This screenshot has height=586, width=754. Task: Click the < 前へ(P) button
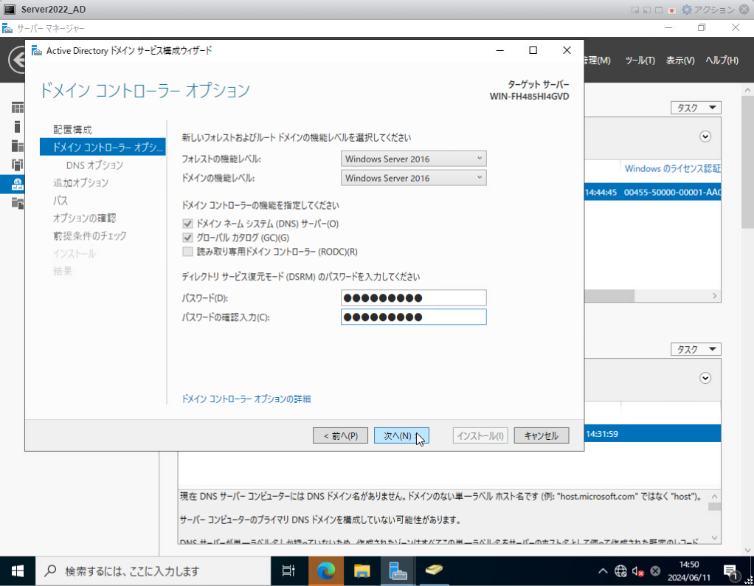pos(340,436)
